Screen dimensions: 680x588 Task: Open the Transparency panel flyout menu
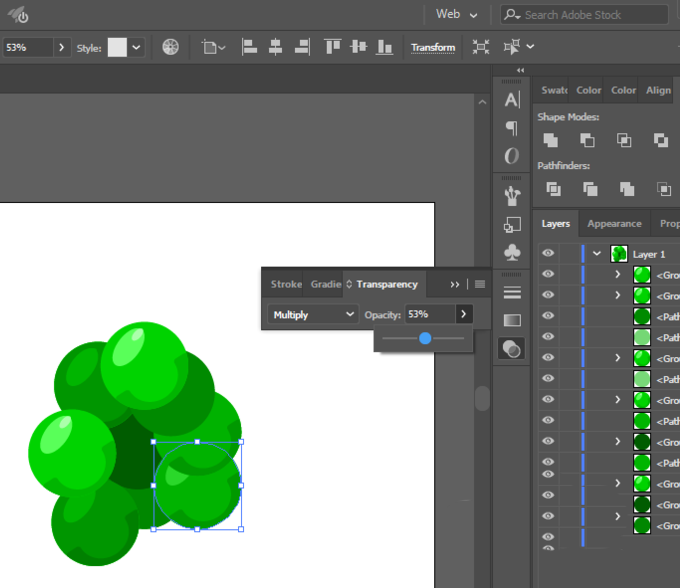click(480, 284)
